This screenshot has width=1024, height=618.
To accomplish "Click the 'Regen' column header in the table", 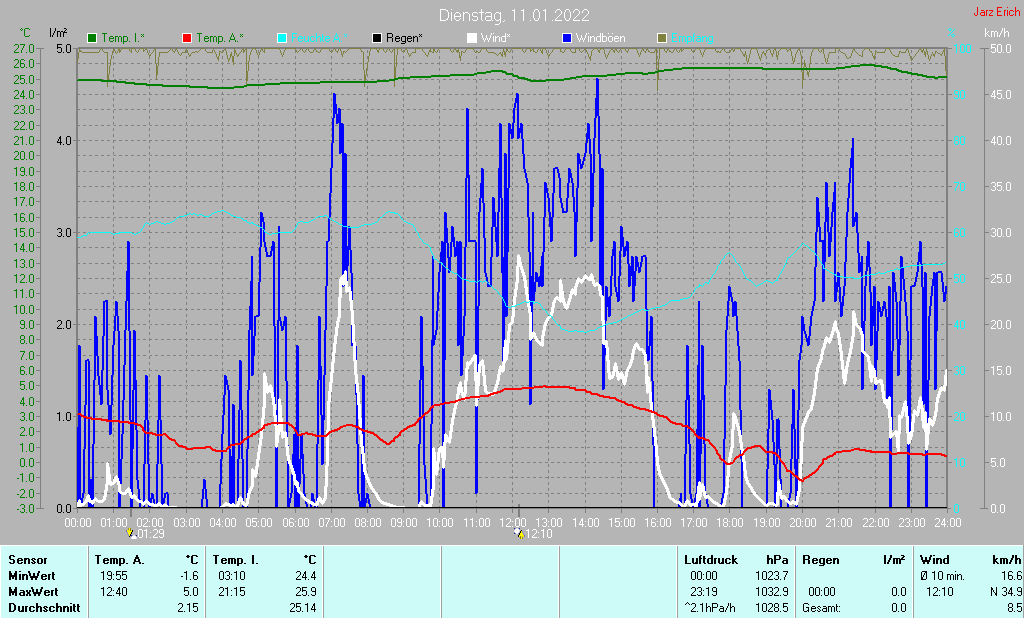I will point(820,560).
